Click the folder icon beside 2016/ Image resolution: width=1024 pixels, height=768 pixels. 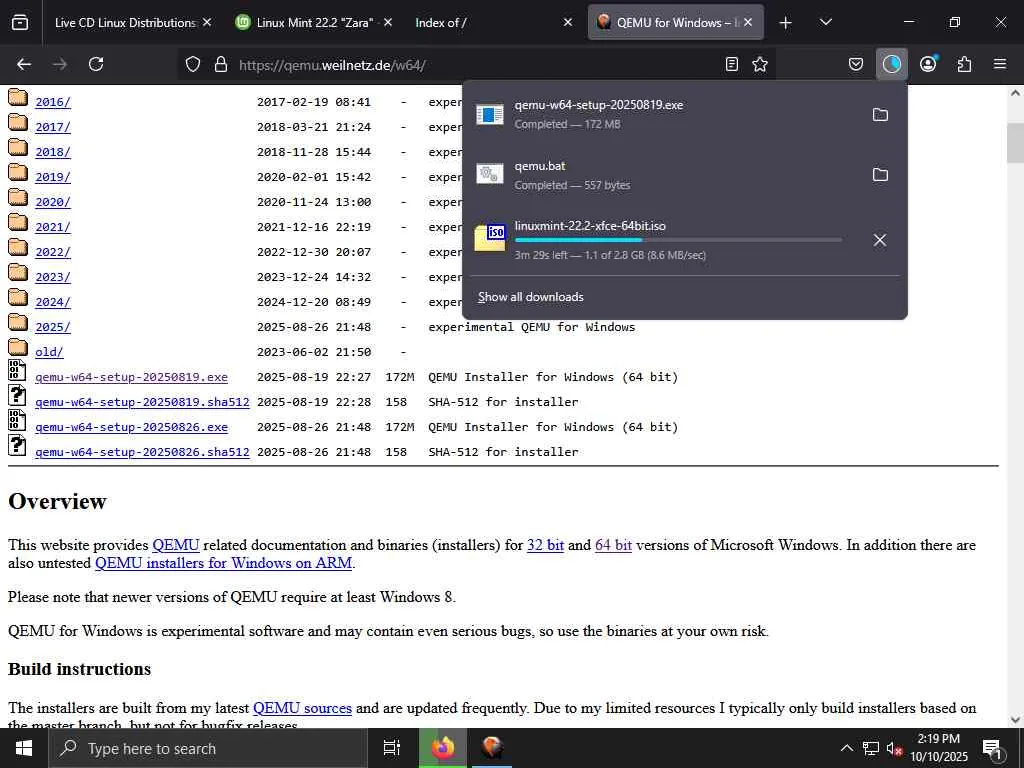coord(18,98)
